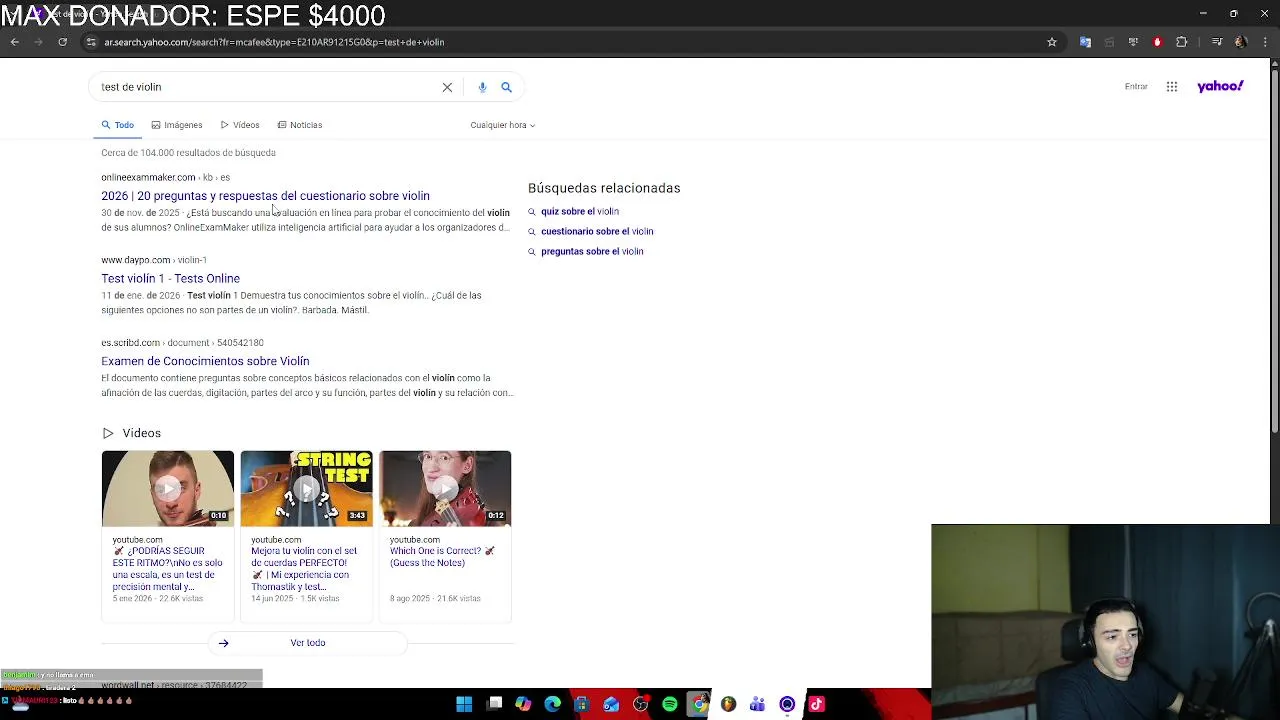Switch to the 'Imágenes' tab
This screenshot has width=1280, height=720.
tap(176, 125)
